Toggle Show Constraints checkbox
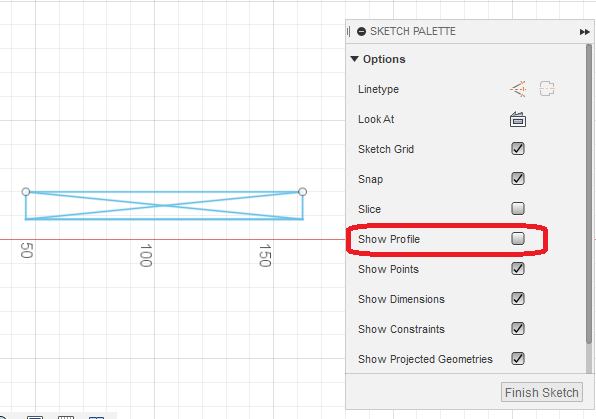 click(x=518, y=329)
